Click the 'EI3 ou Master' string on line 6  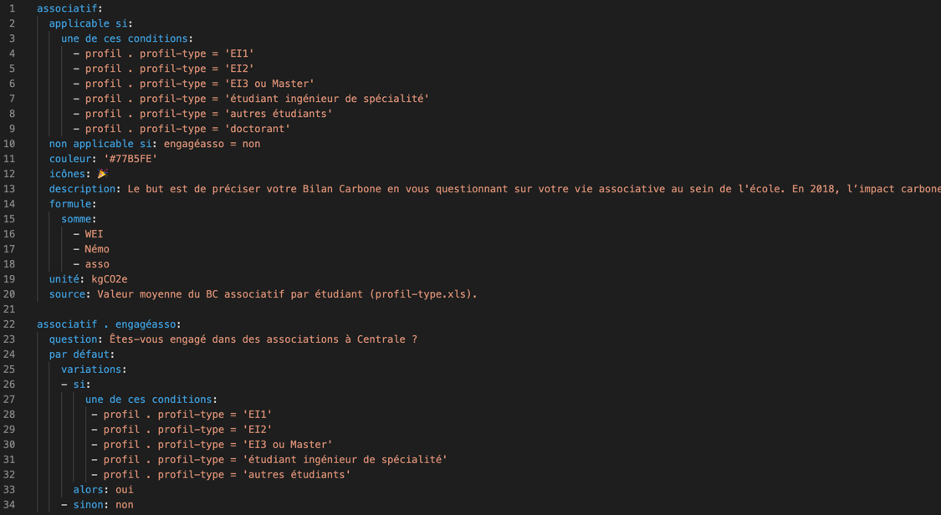coord(269,84)
